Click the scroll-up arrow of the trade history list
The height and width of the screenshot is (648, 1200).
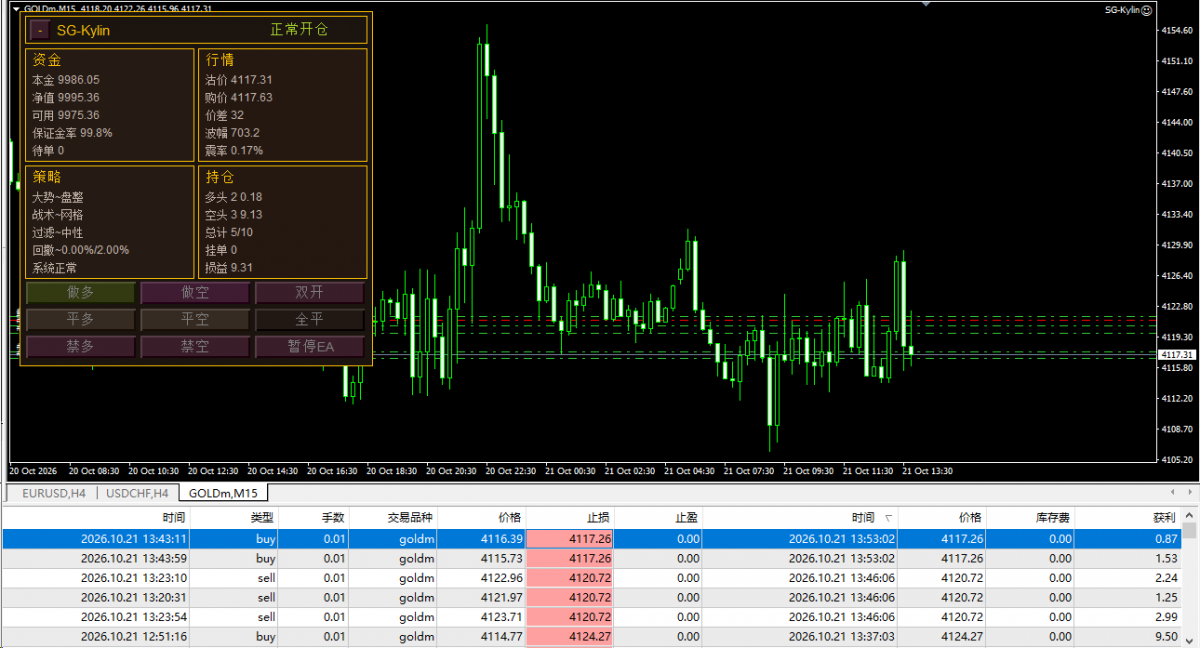1190,516
